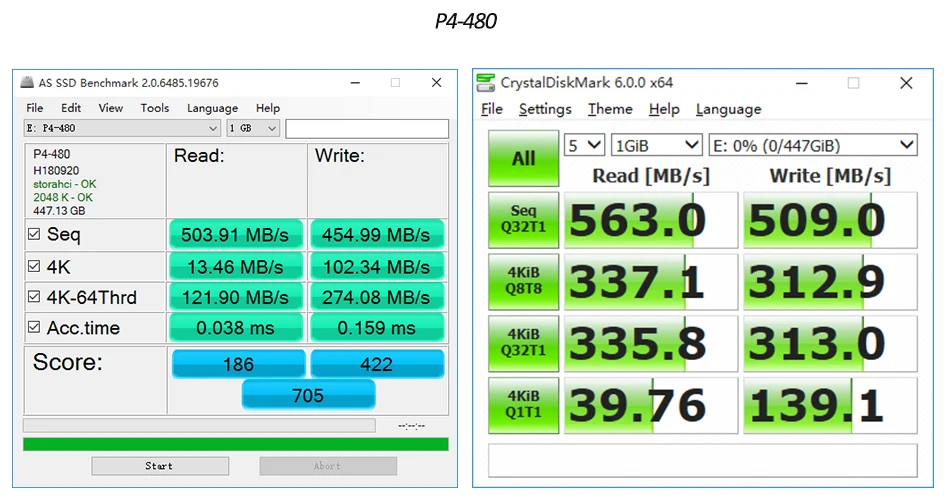Click the 4KiB Q8T8 read value 337.1

[651, 282]
